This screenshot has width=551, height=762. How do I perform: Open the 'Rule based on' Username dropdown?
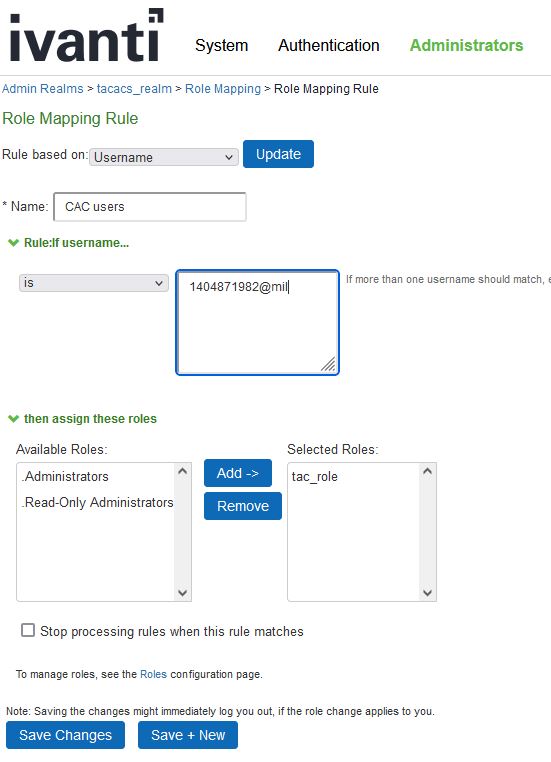[164, 157]
